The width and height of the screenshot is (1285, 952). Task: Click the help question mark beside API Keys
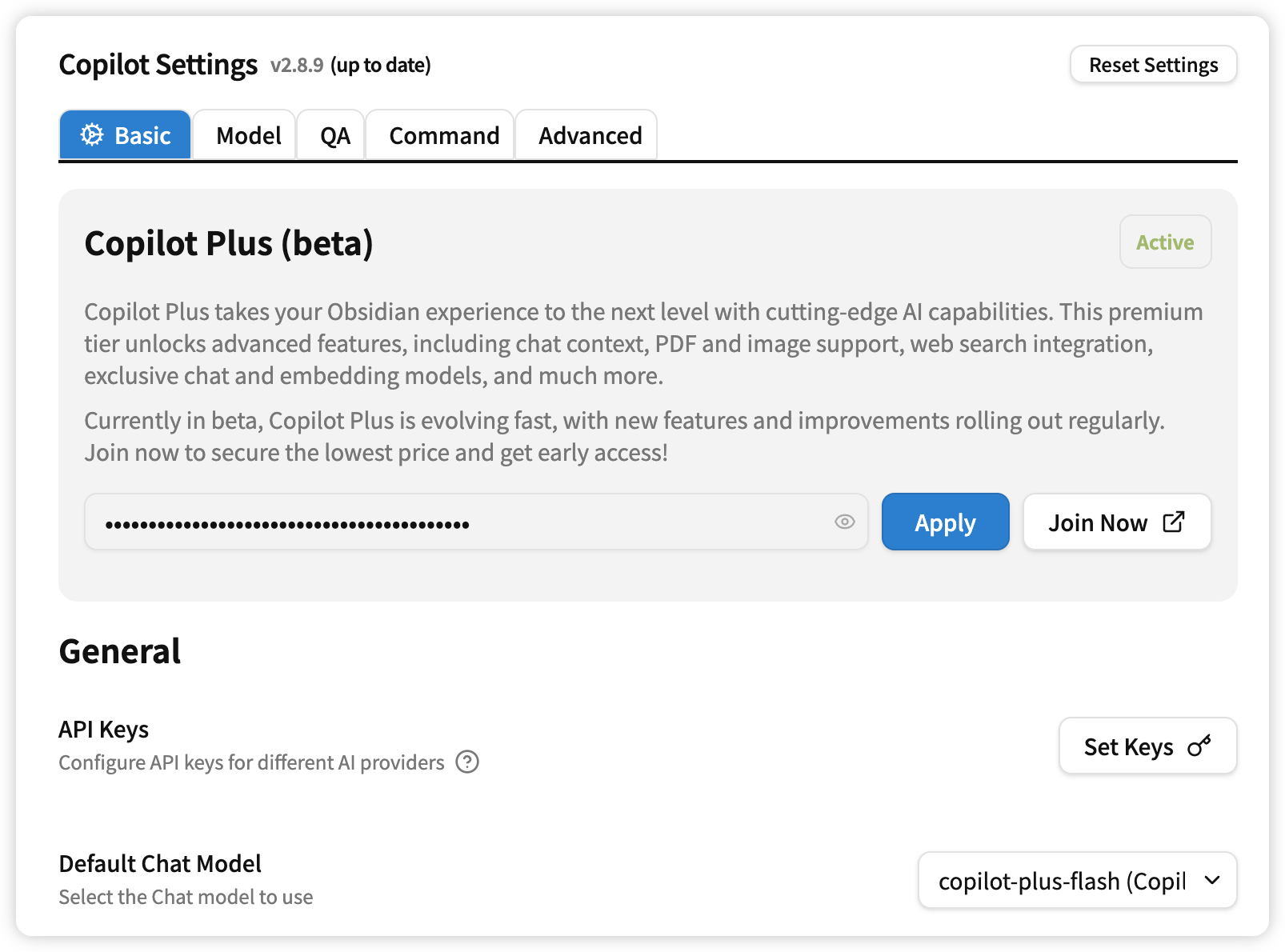click(x=467, y=762)
